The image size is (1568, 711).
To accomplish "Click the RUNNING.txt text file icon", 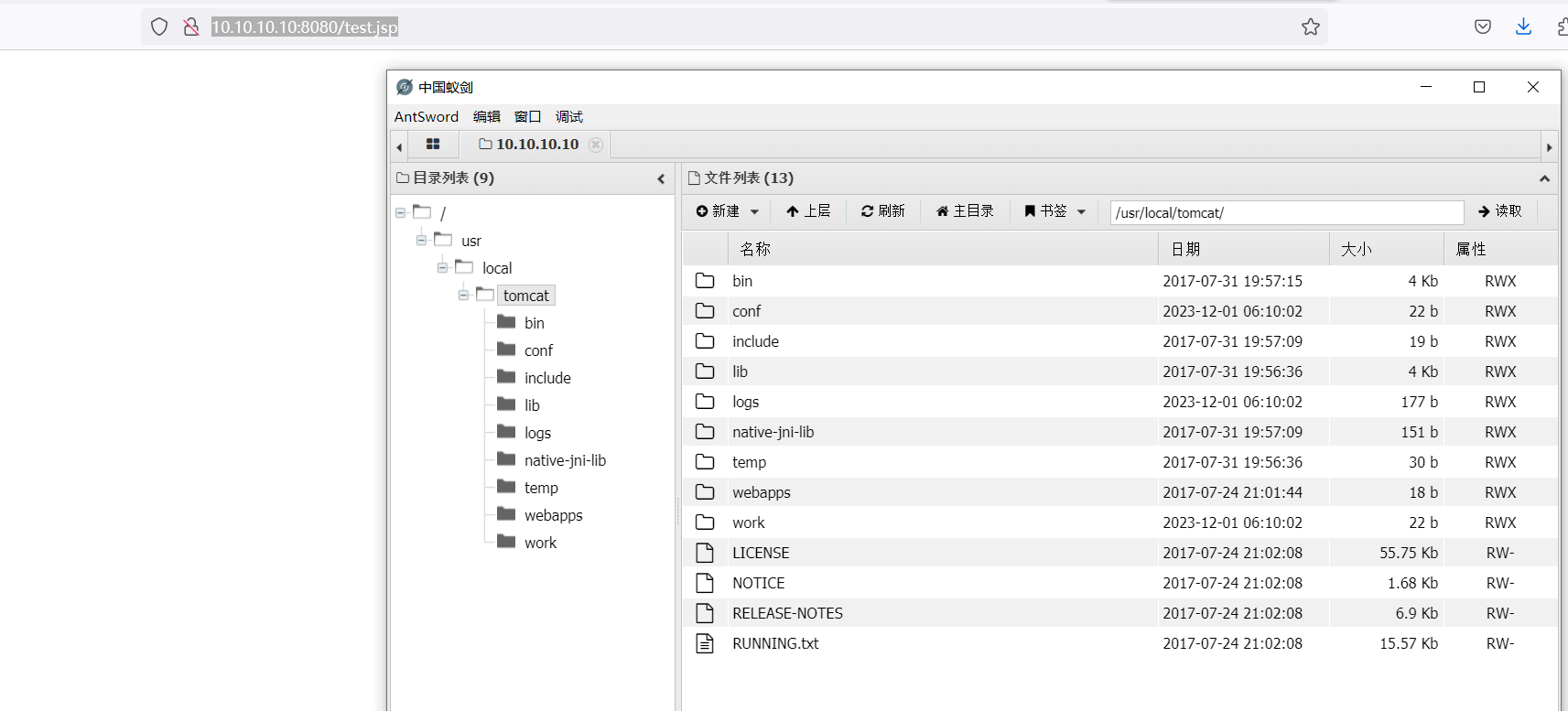I will [705, 643].
